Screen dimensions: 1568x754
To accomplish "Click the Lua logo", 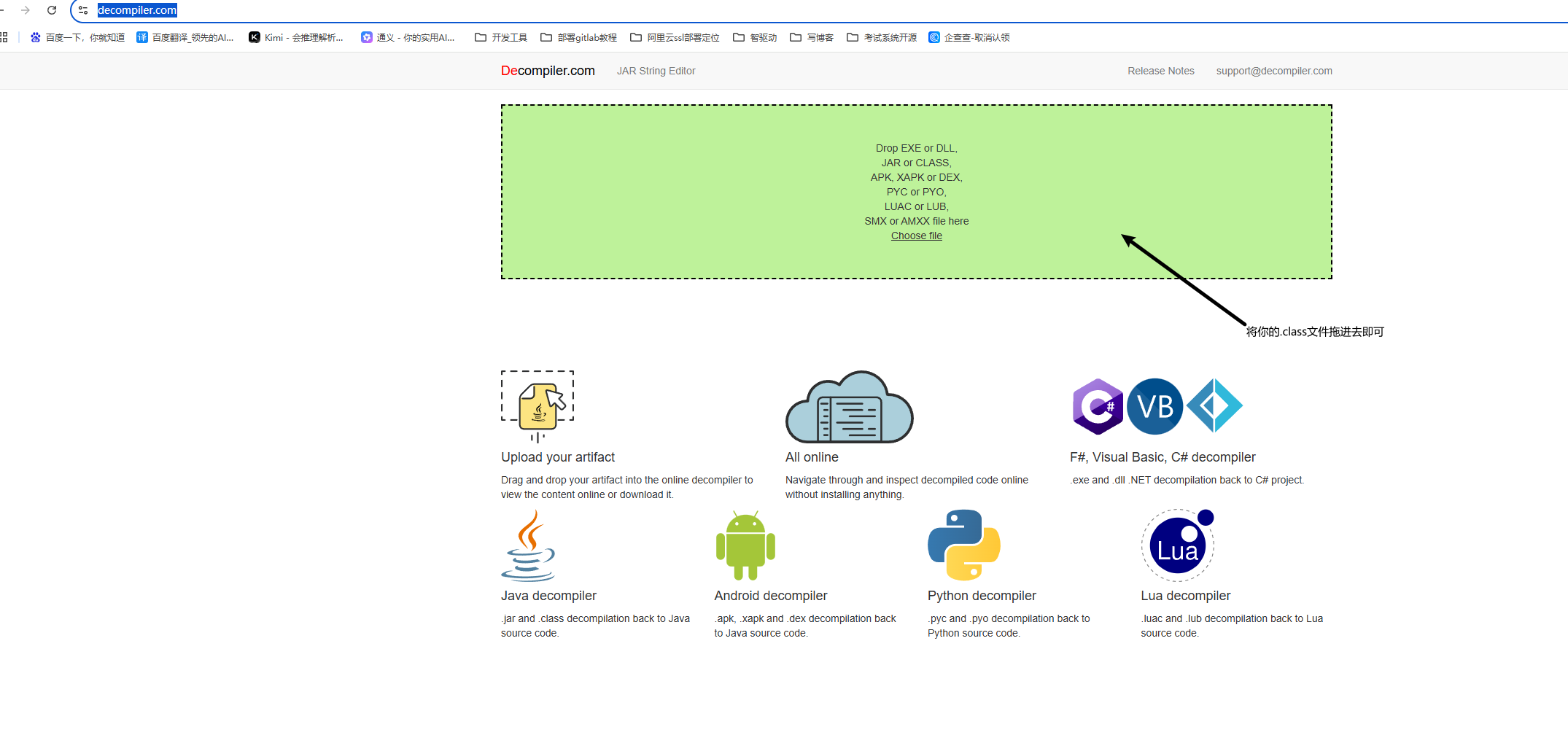I will [1178, 545].
